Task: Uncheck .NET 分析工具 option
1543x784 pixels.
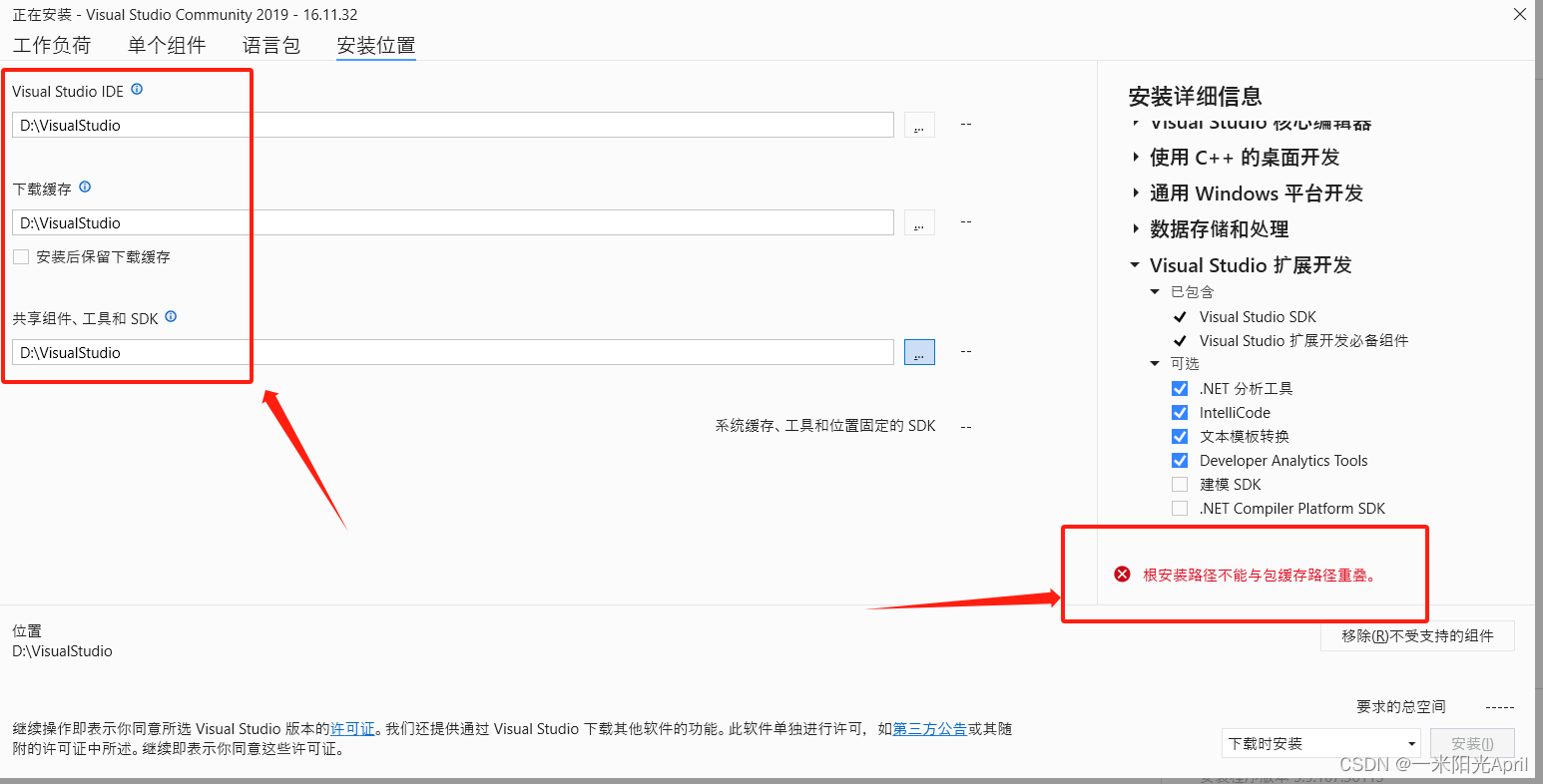Action: (x=1180, y=388)
